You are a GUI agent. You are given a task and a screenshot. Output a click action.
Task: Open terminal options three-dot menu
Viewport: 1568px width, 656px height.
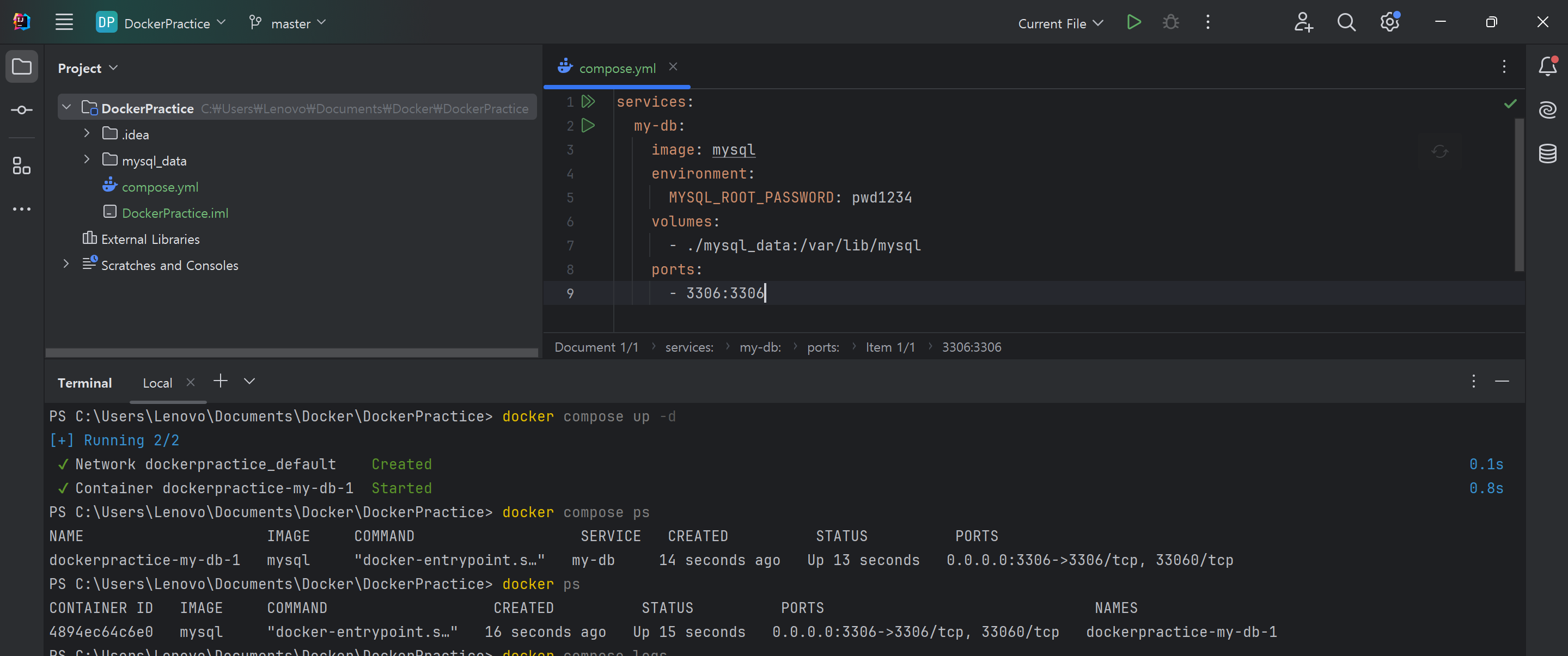click(1474, 382)
